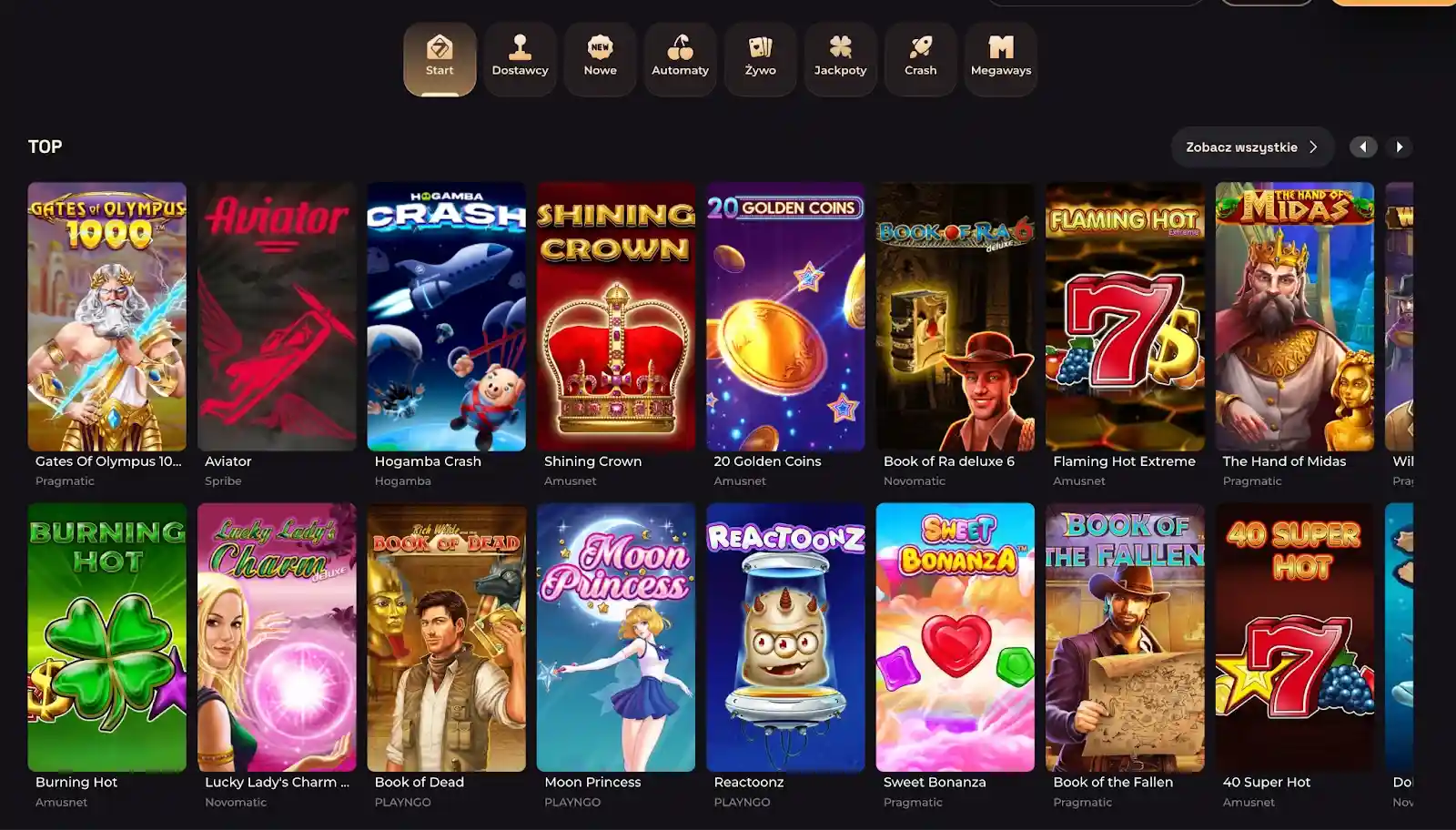Open the Jackpoty clover icon
This screenshot has width=1456, height=830.
(840, 47)
